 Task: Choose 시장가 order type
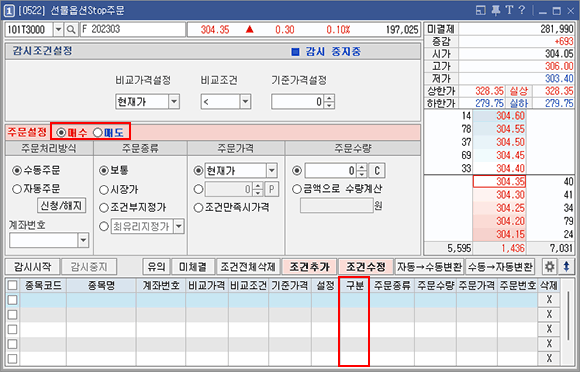pos(104,190)
